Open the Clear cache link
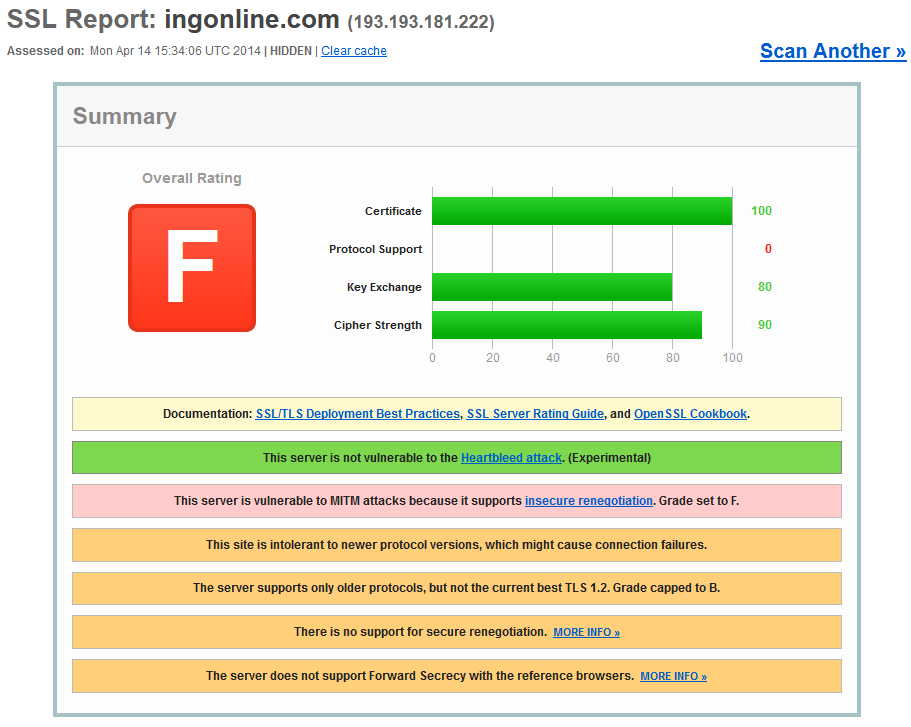This screenshot has width=911, height=727. [354, 51]
